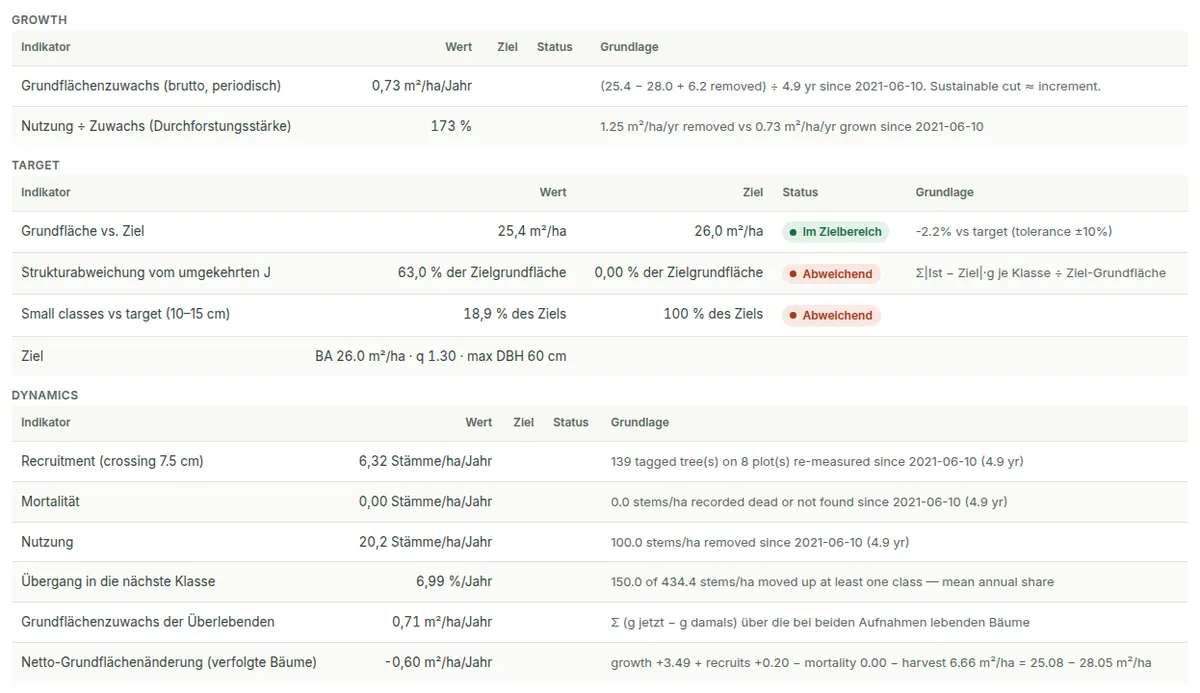The image size is (1200, 693).
Task: Click the Grundflächenzuwachs der Überlebenden label
Action: click(148, 622)
